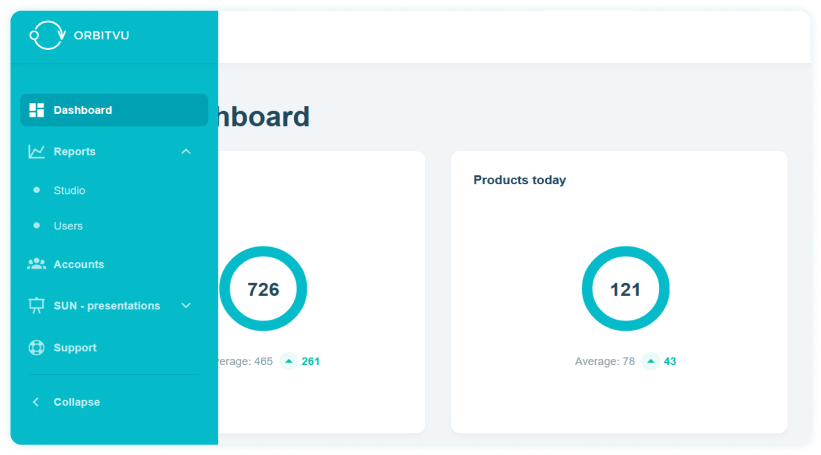The height and width of the screenshot is (455, 821).
Task: Select the Reports menu label
Action: (74, 151)
